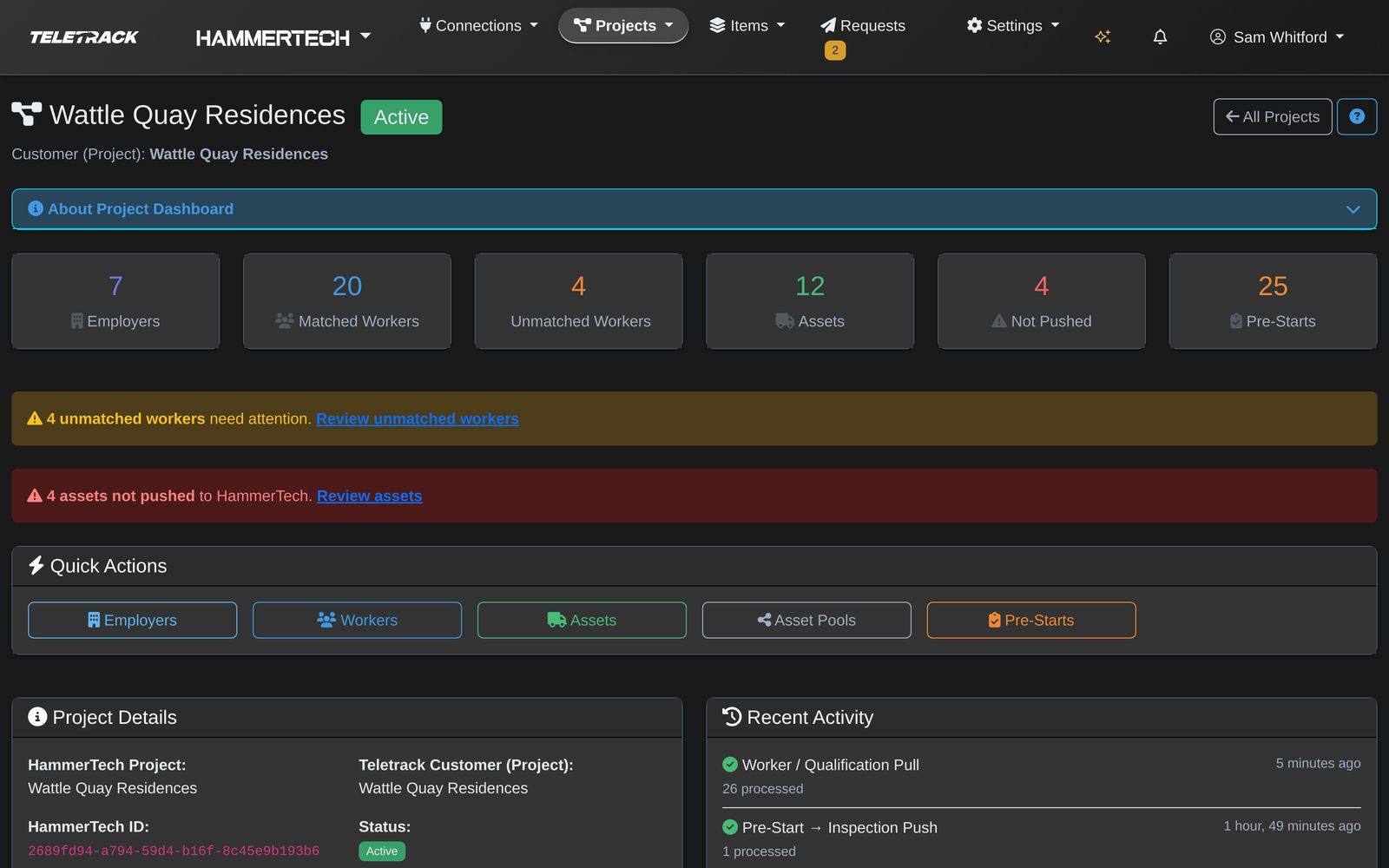This screenshot has width=1389, height=868.
Task: Open the 4 Not Pushed stat card
Action: point(1042,301)
